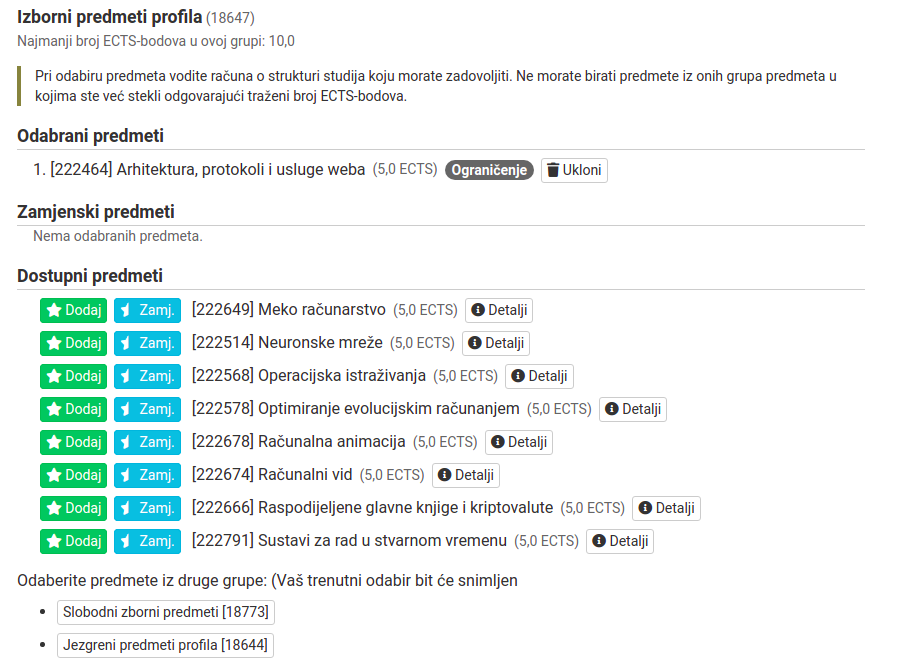Show Detalji for Sustavi za rad
Image resolution: width=914 pixels, height=670 pixels.
click(620, 541)
